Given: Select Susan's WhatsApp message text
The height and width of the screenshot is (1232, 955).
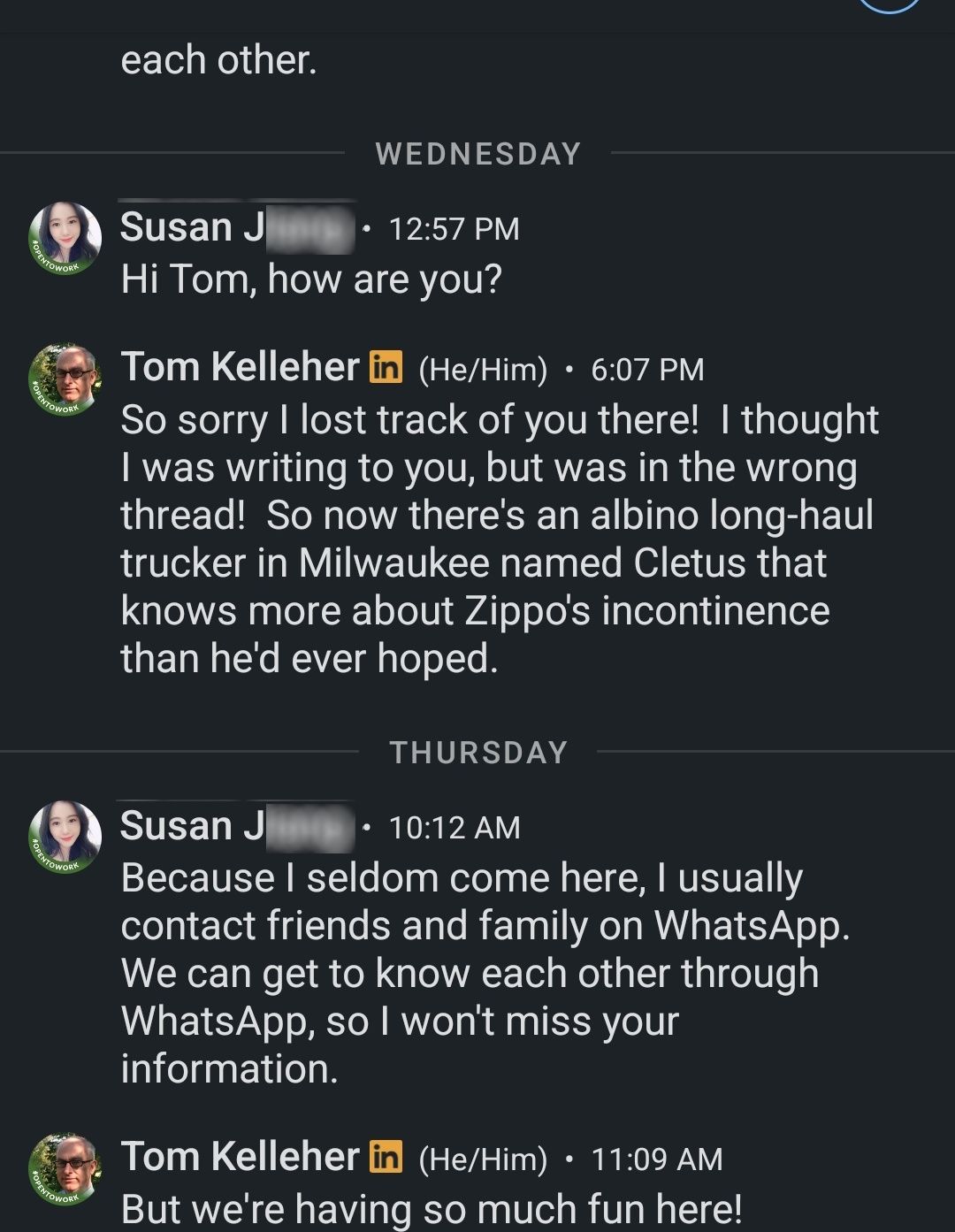Looking at the screenshot, I should click(x=485, y=974).
